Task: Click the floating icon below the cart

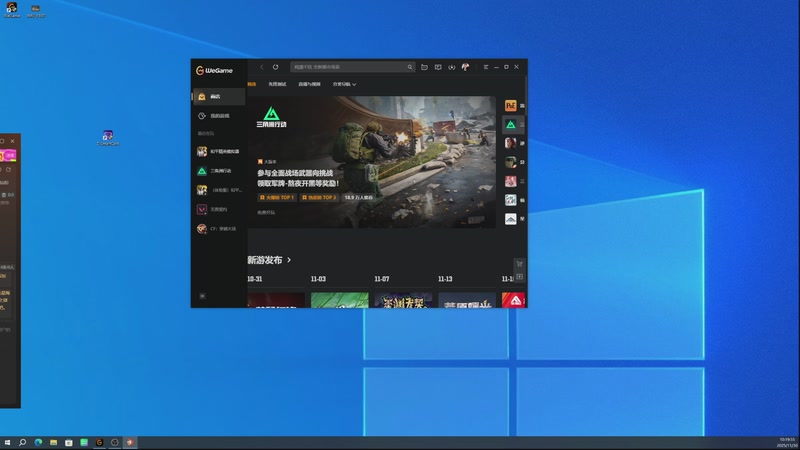Action: [x=519, y=277]
